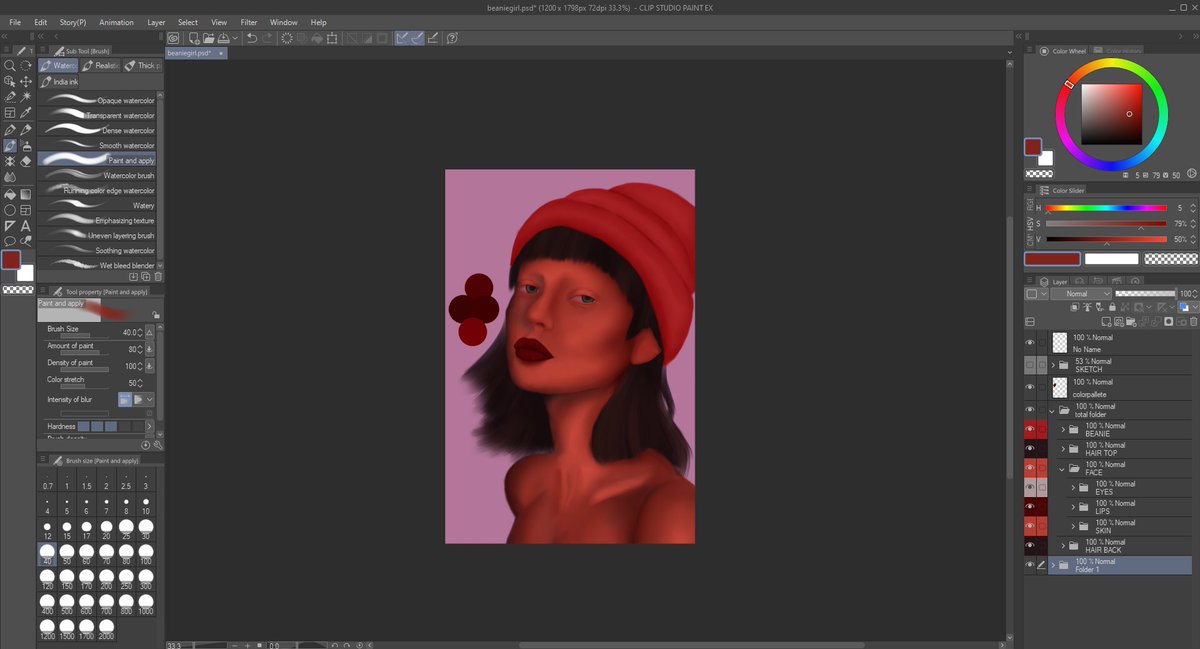
Task: Delete sub tool with trash icon
Action: pos(158,276)
